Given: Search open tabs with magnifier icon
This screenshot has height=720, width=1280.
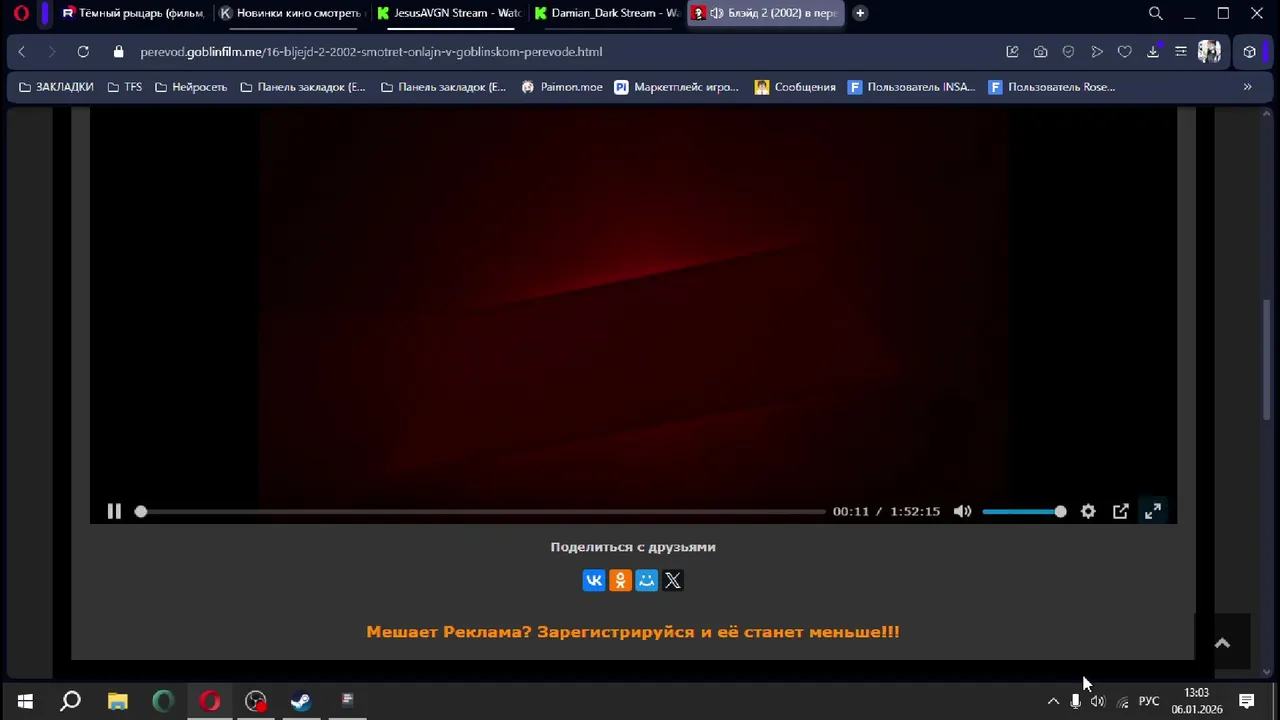Looking at the screenshot, I should pos(1156,13).
